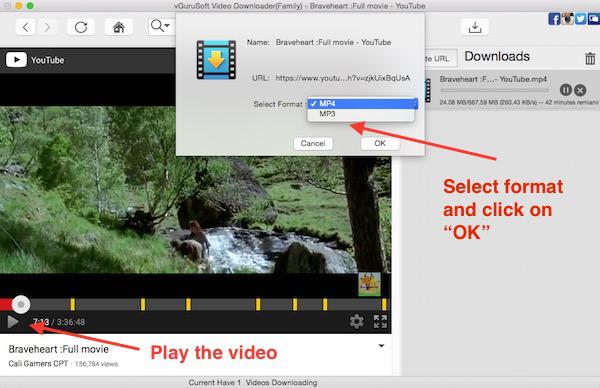Click the 156,784 views text
Viewport: 600px width, 388px height.
[x=96, y=364]
